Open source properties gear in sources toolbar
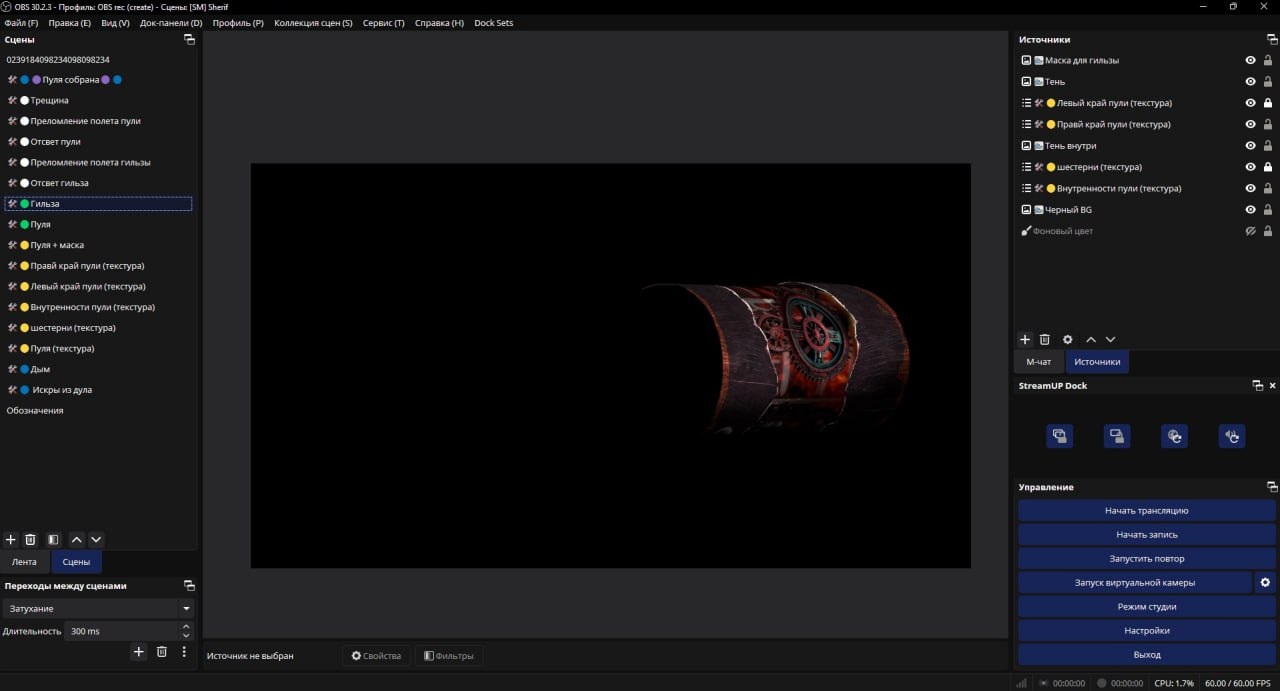Screen dimensions: 1280x691 (x=1067, y=340)
